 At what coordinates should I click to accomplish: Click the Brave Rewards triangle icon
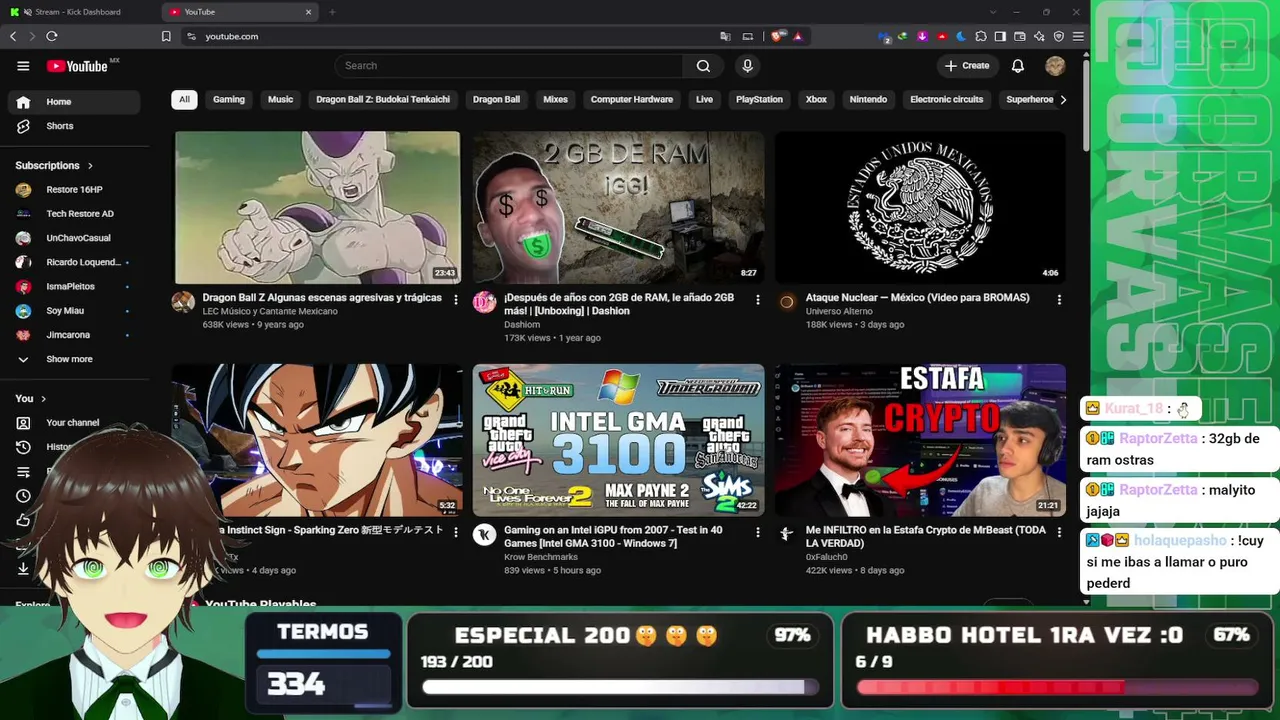[x=797, y=36]
